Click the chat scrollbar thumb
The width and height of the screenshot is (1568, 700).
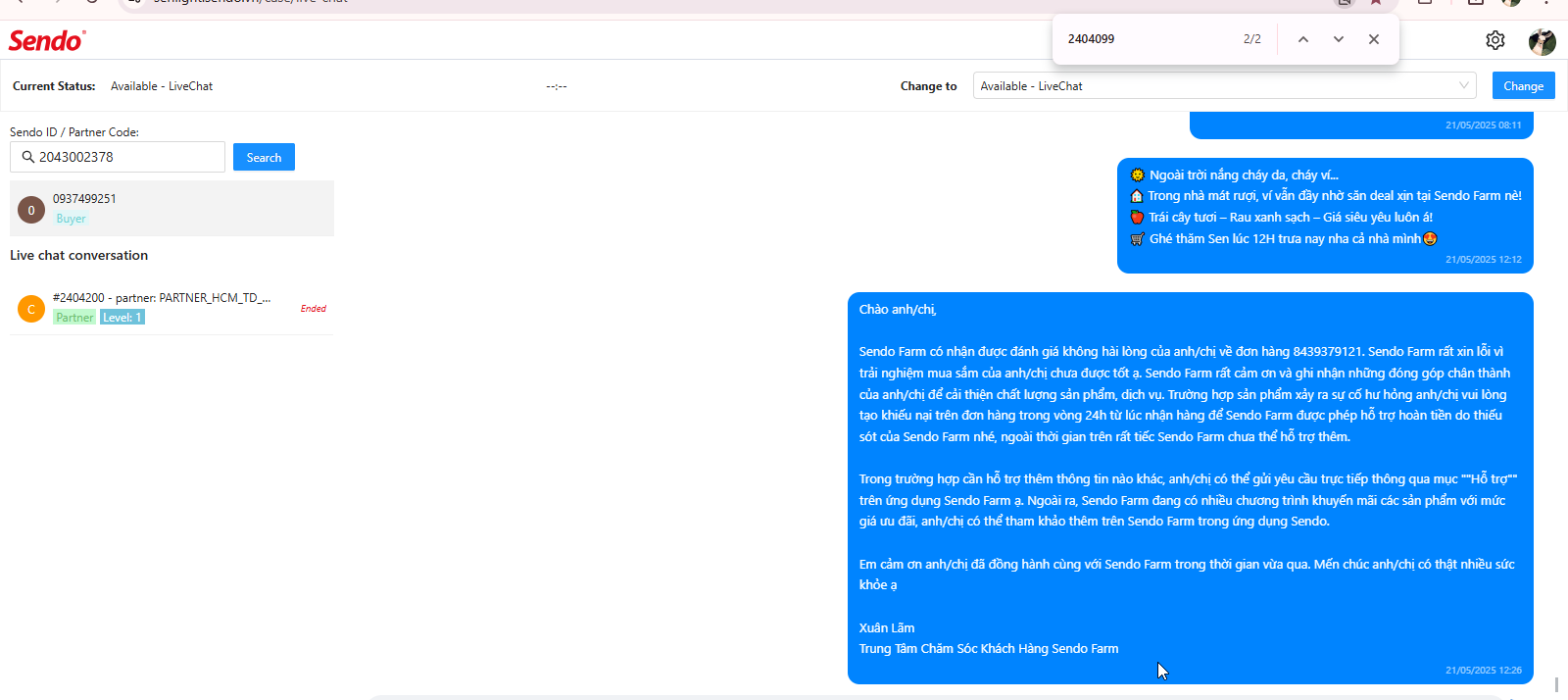[1556, 684]
